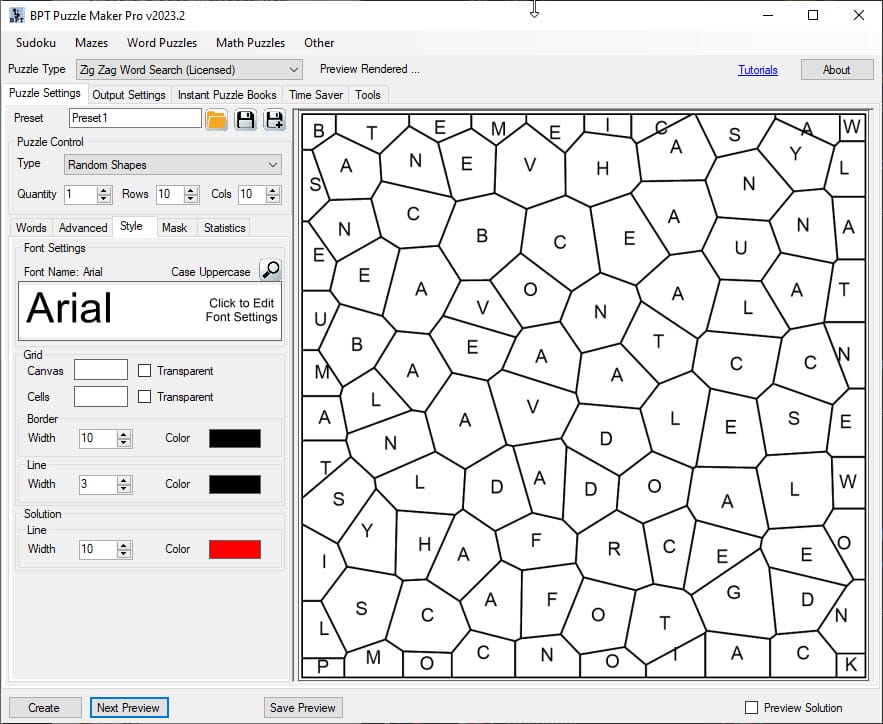The height and width of the screenshot is (724, 883).
Task: Open the Word Puzzles menu
Action: click(x=162, y=43)
